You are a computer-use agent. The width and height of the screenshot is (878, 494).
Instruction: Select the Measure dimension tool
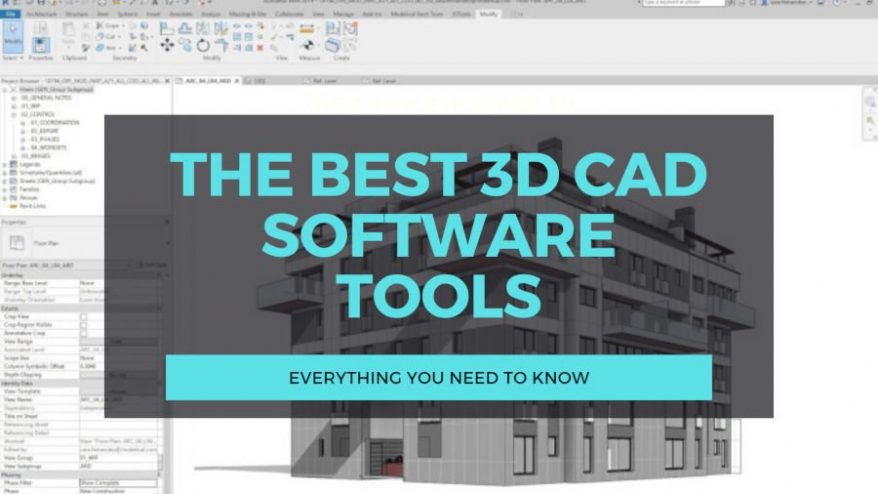tap(307, 28)
